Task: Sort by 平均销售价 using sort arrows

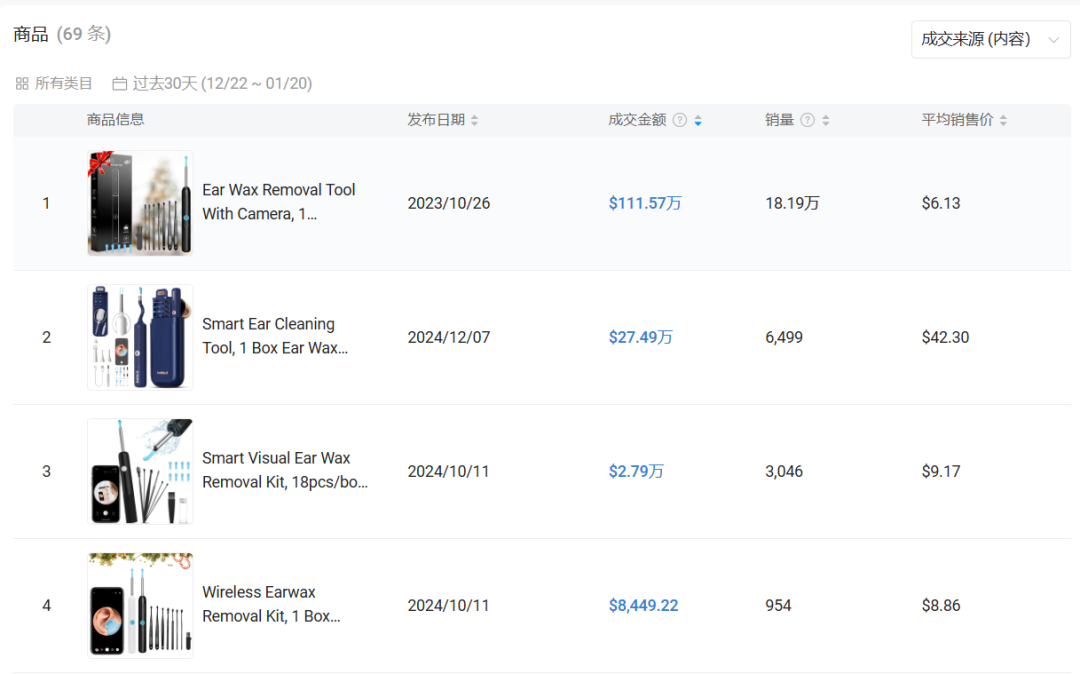Action: 1003,120
